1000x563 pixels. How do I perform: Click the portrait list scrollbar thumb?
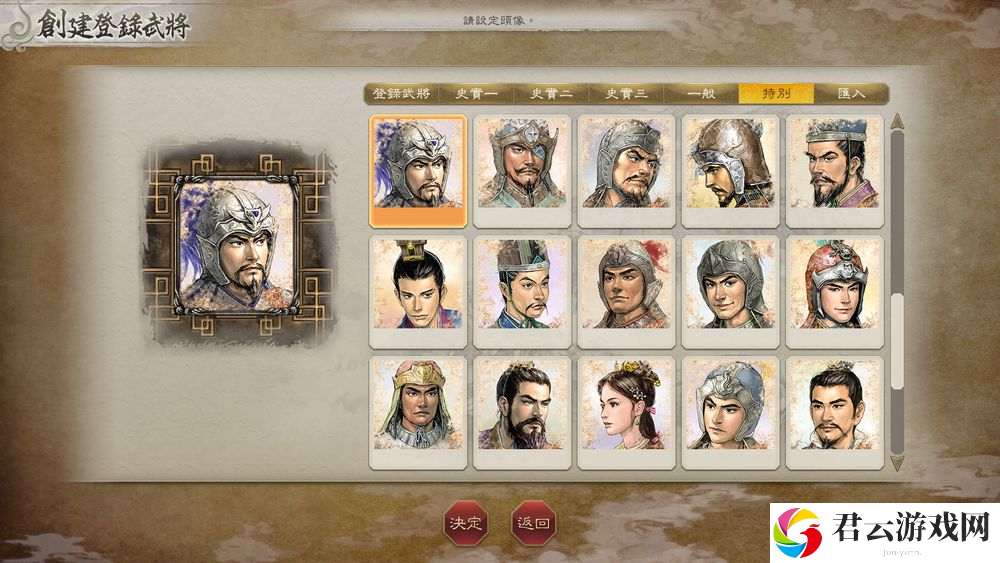click(897, 342)
